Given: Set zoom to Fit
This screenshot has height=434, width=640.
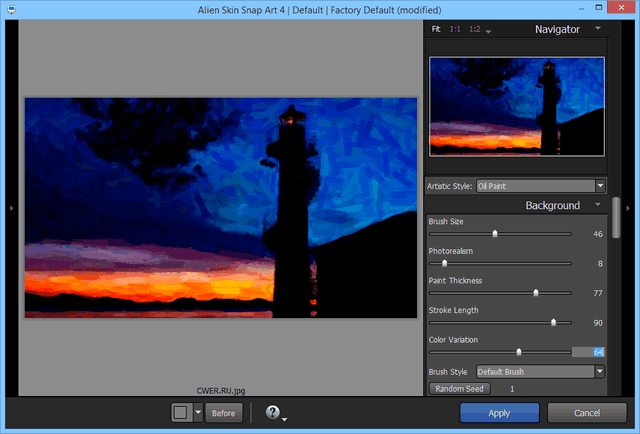Looking at the screenshot, I should click(x=436, y=29).
